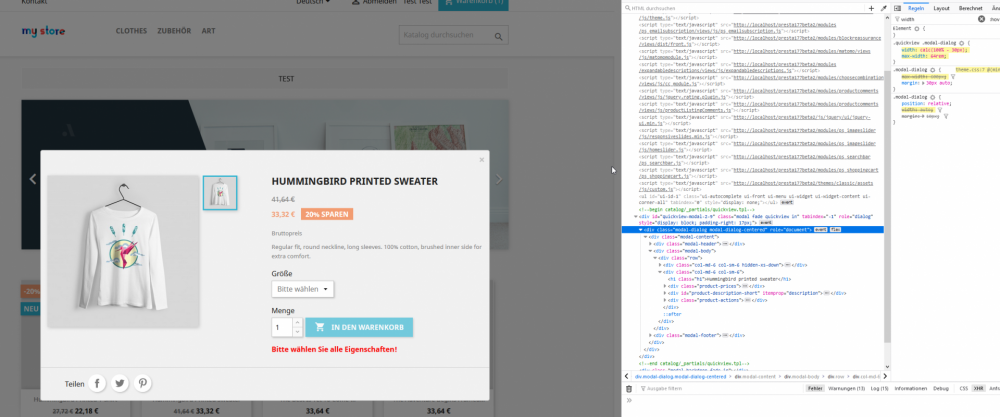1000x417 pixels.
Task: Share the product on Pinterest
Action: tap(142, 383)
